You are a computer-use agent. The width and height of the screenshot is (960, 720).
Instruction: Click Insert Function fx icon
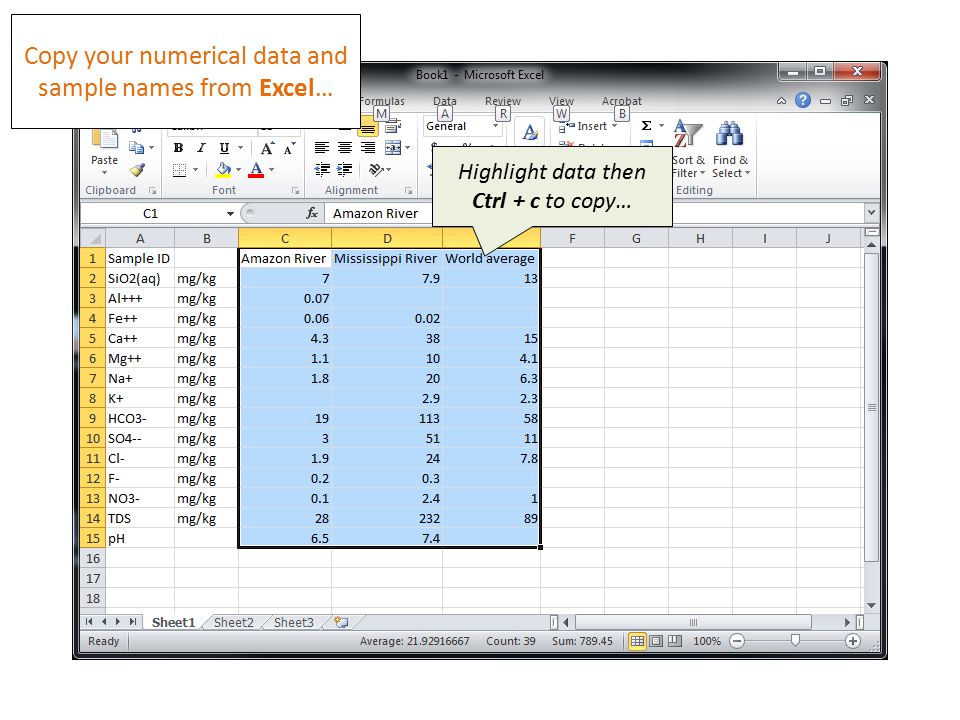point(312,213)
